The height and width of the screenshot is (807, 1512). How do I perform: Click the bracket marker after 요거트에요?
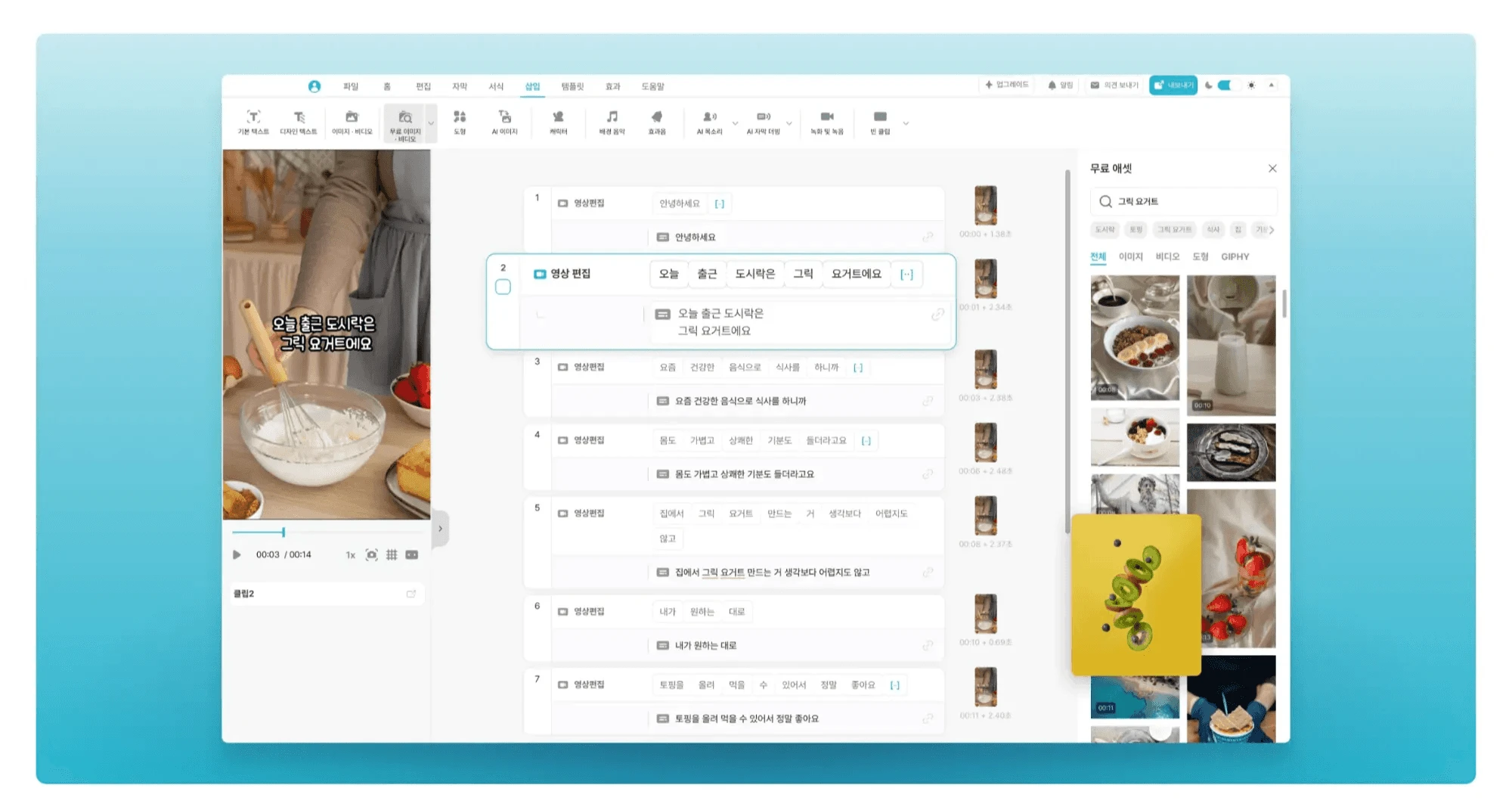(x=906, y=274)
